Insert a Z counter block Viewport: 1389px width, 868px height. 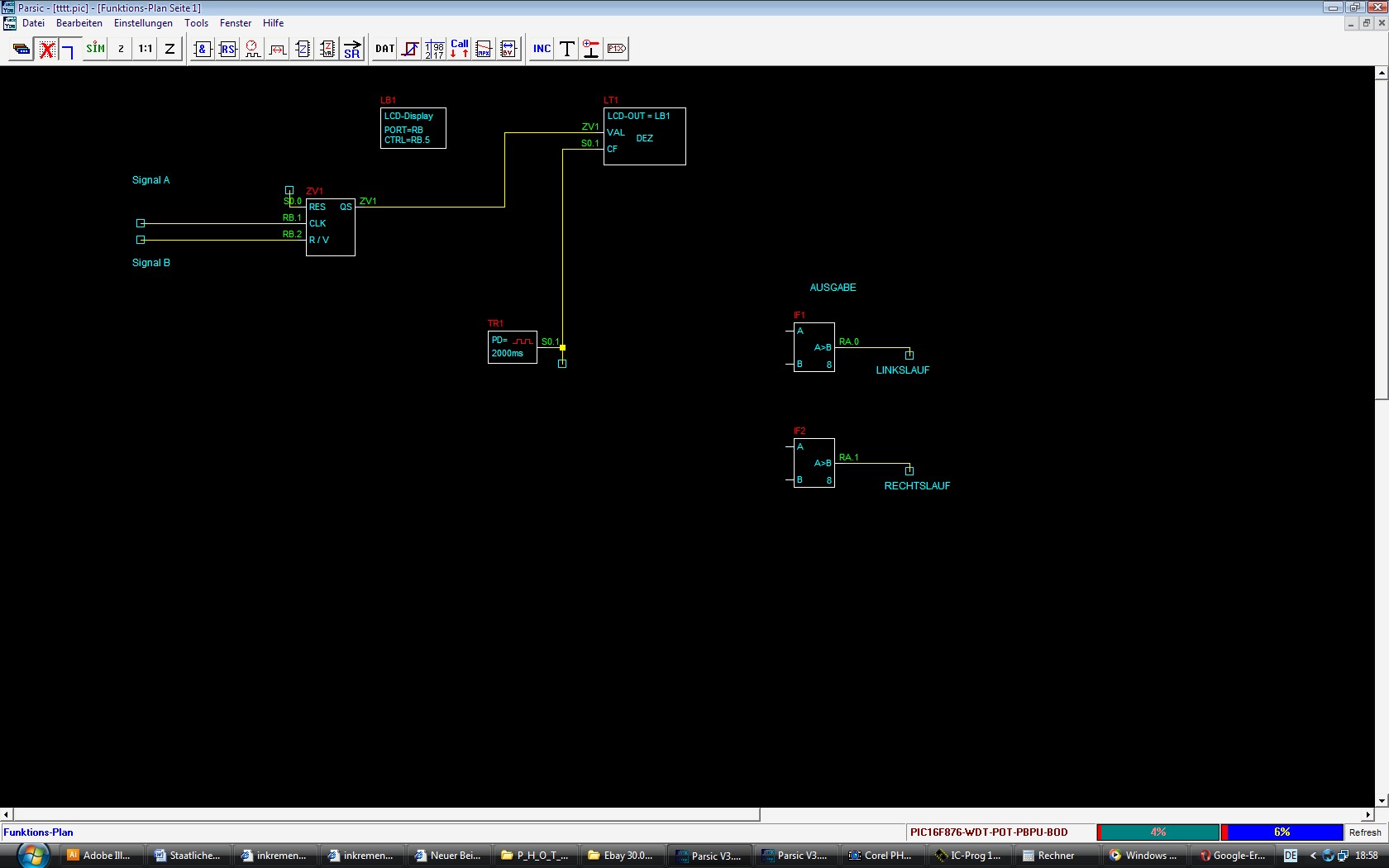[x=303, y=49]
